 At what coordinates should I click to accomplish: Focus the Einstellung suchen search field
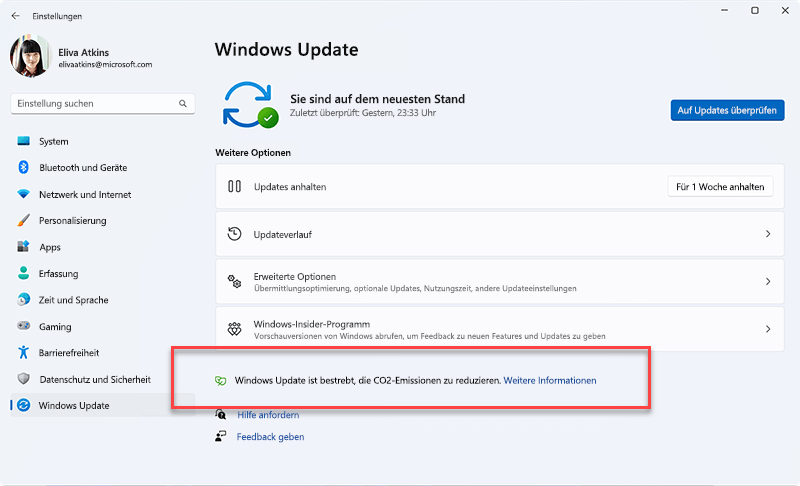tap(103, 104)
